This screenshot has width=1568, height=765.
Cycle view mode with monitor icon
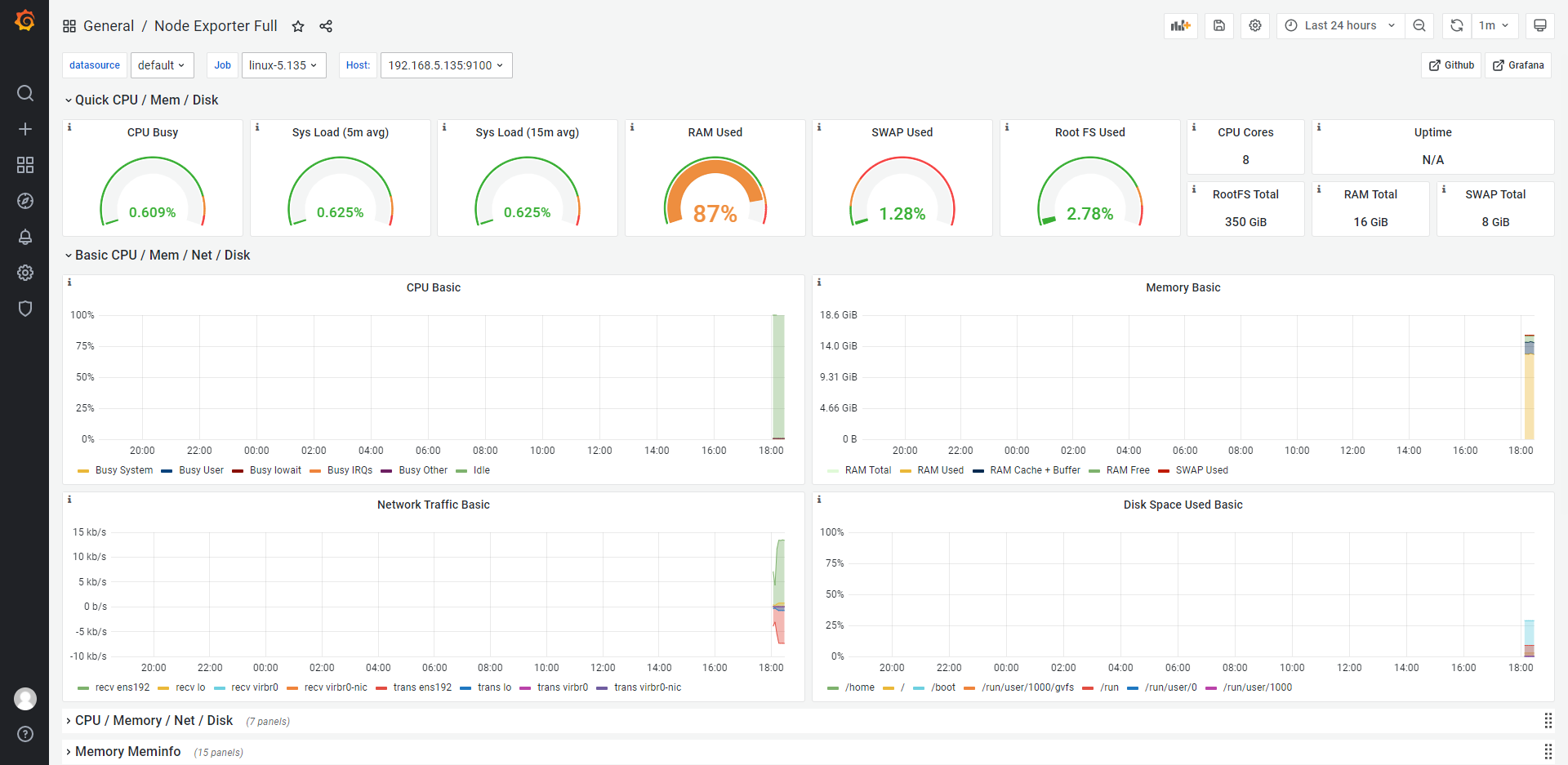click(1539, 25)
